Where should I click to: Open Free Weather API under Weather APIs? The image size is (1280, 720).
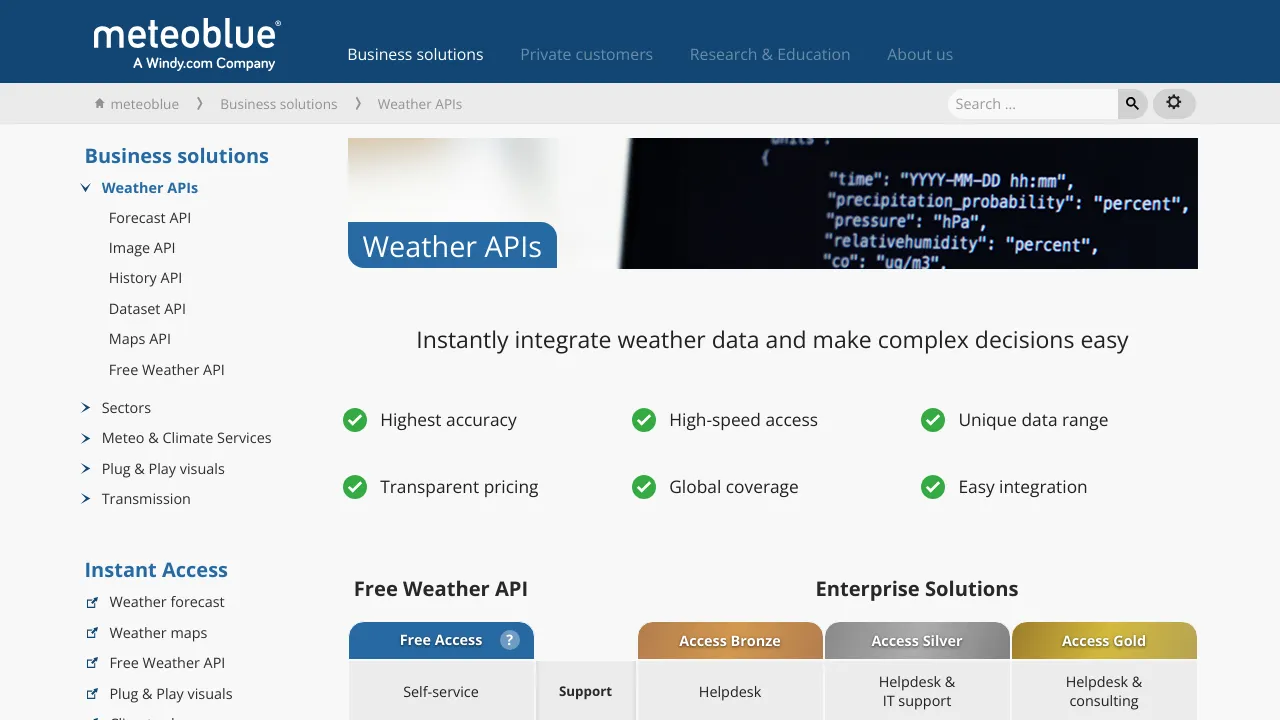pyautogui.click(x=167, y=370)
